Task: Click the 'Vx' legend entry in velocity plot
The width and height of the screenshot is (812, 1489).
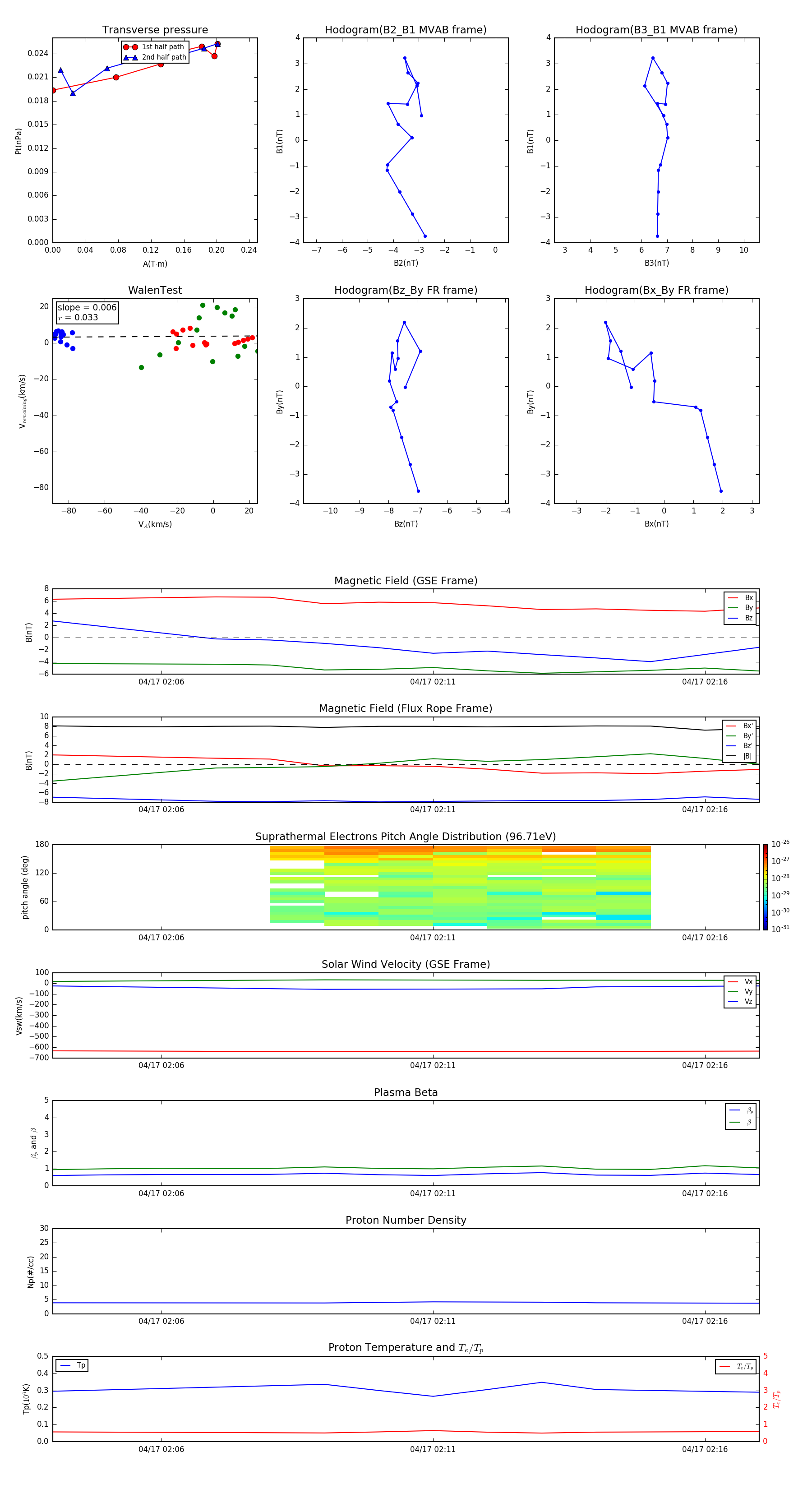Action: coord(740,981)
